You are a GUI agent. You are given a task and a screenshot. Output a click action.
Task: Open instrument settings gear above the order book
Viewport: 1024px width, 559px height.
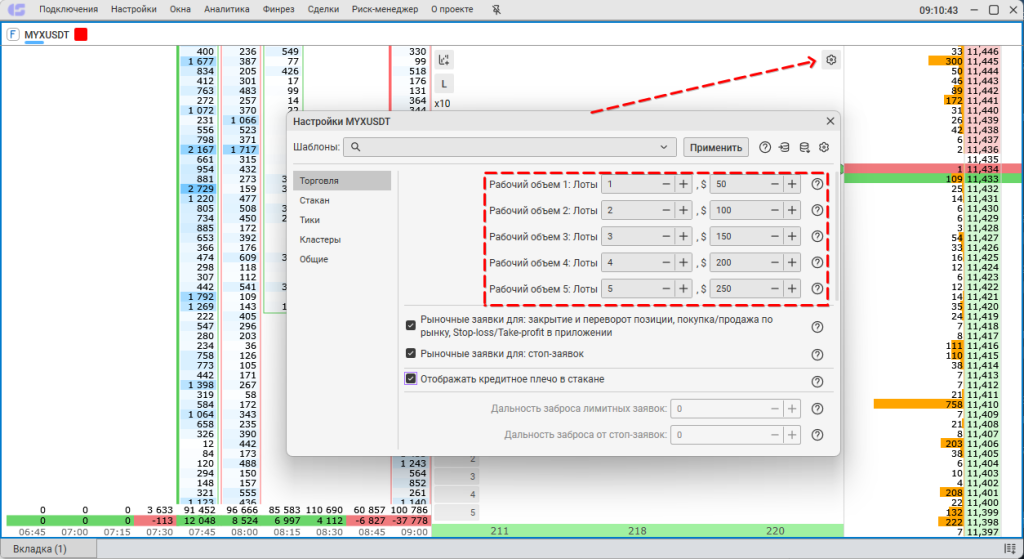click(831, 60)
